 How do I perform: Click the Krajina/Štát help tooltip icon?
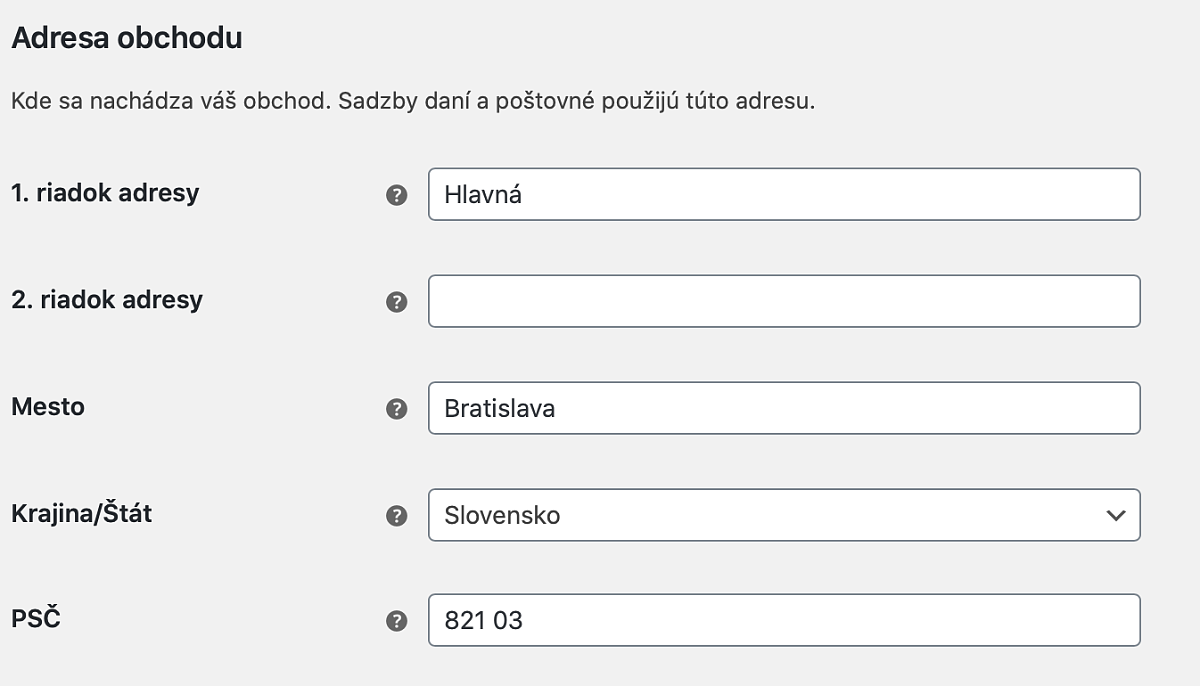(x=397, y=516)
